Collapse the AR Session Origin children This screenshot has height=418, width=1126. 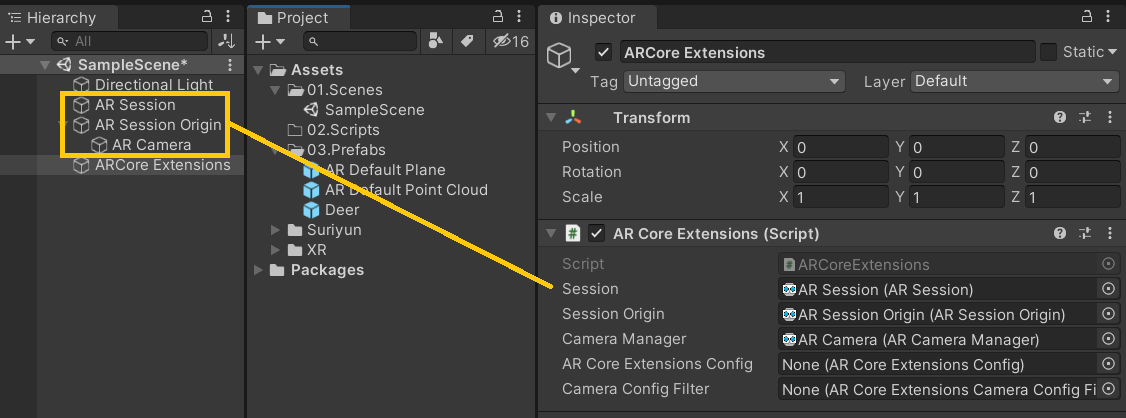point(62,125)
